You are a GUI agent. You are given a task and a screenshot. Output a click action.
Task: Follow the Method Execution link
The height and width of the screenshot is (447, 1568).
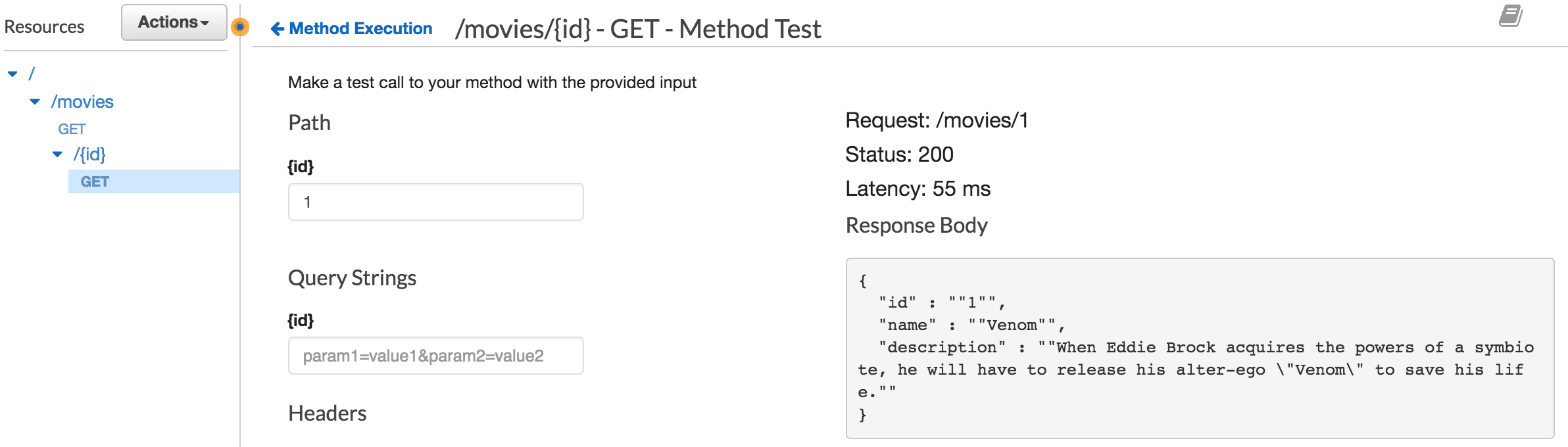click(360, 29)
